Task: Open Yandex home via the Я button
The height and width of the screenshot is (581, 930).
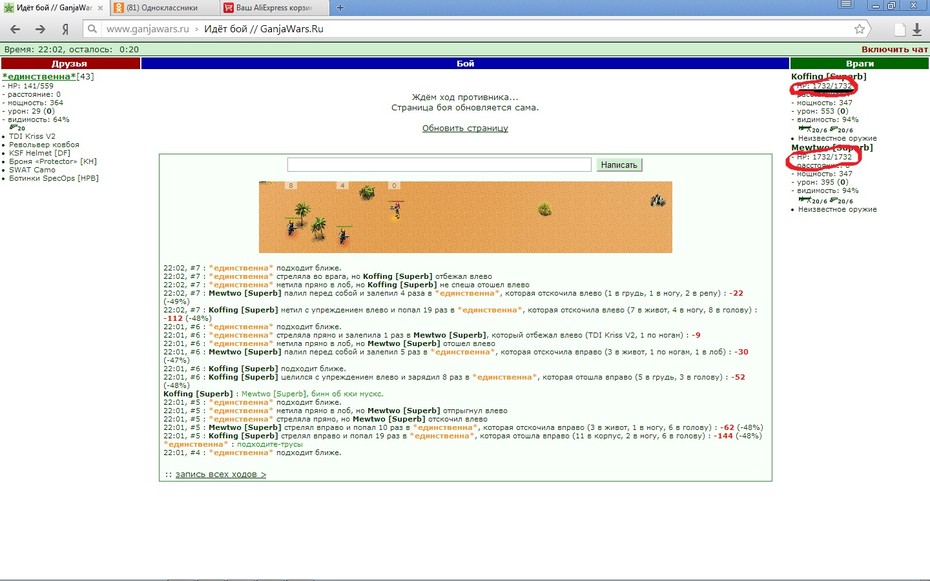Action: coord(65,29)
